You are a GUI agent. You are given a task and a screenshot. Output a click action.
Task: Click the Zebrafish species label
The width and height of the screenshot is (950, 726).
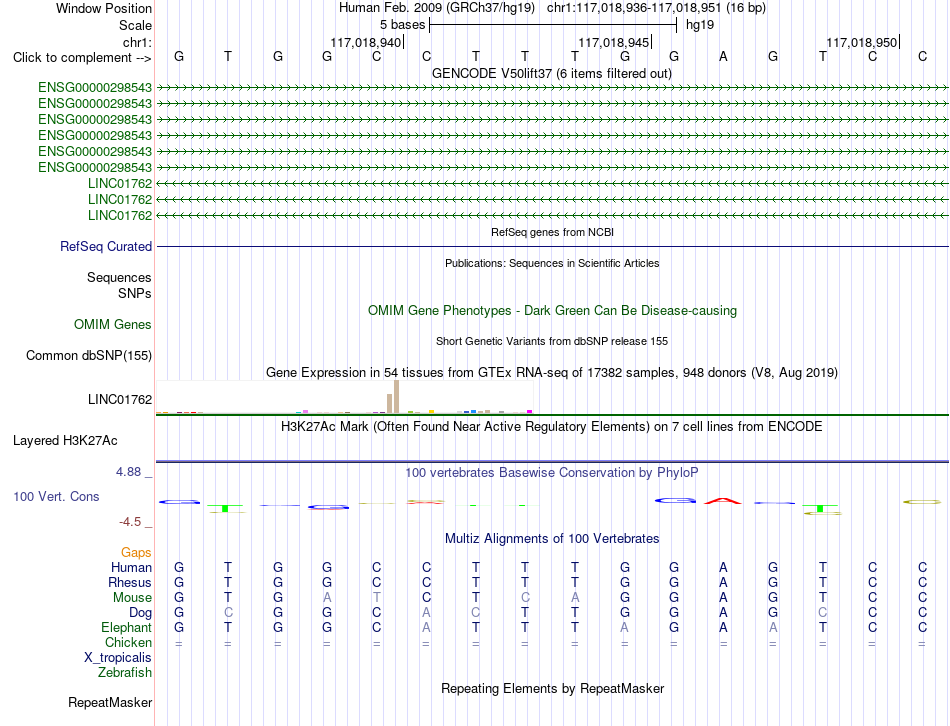click(125, 672)
